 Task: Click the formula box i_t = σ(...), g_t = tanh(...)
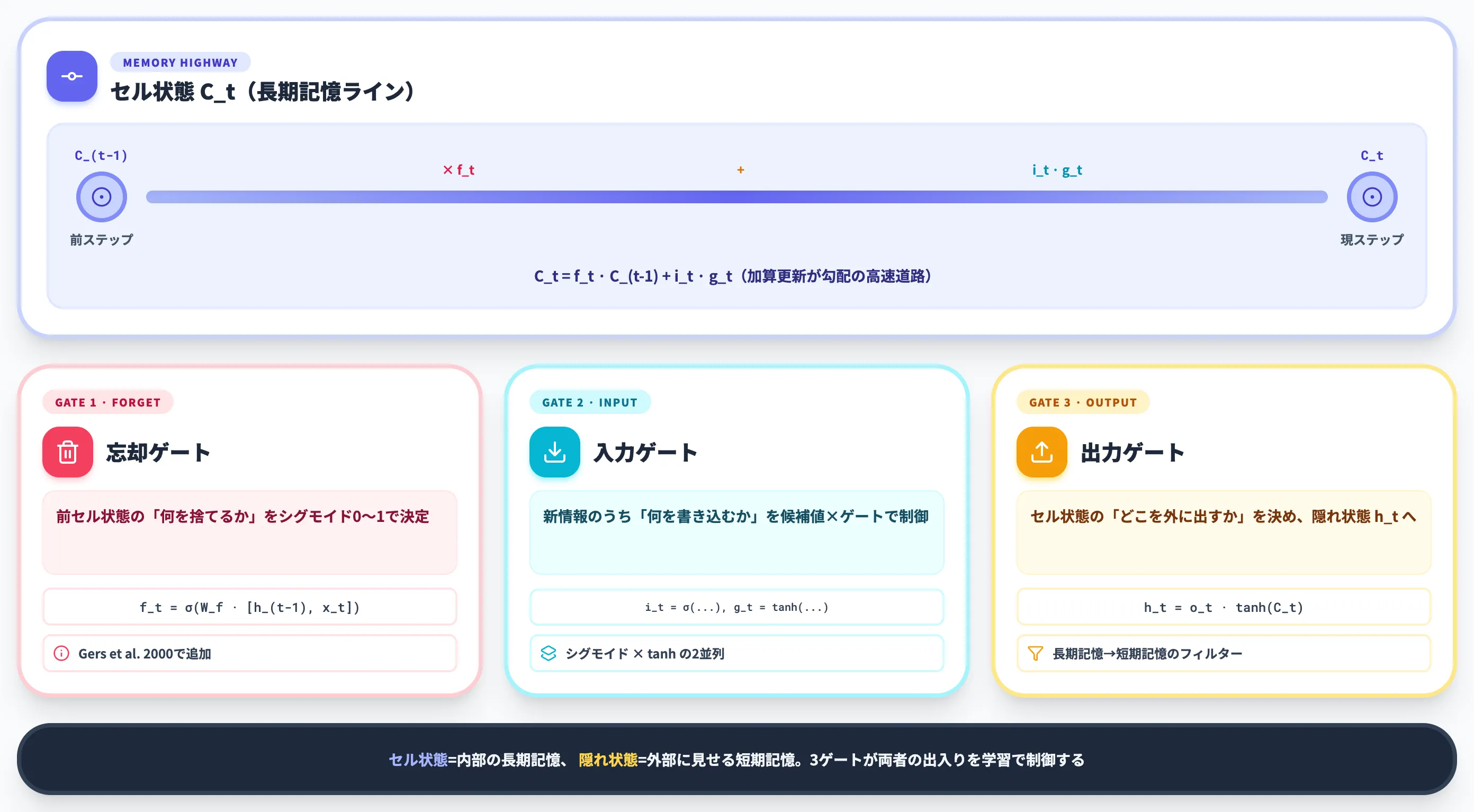pyautogui.click(x=736, y=607)
